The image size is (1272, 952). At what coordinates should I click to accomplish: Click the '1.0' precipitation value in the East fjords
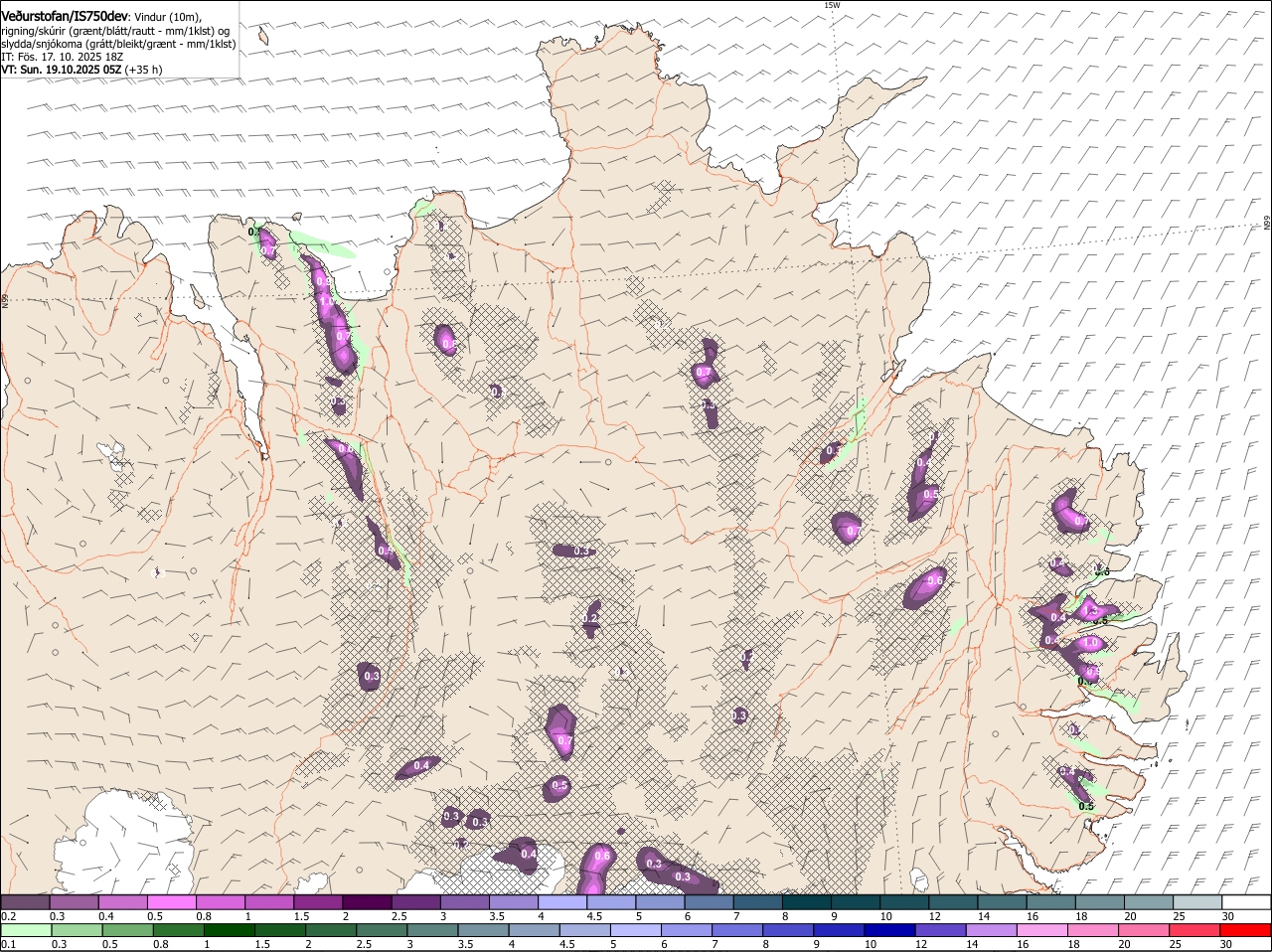1090,643
